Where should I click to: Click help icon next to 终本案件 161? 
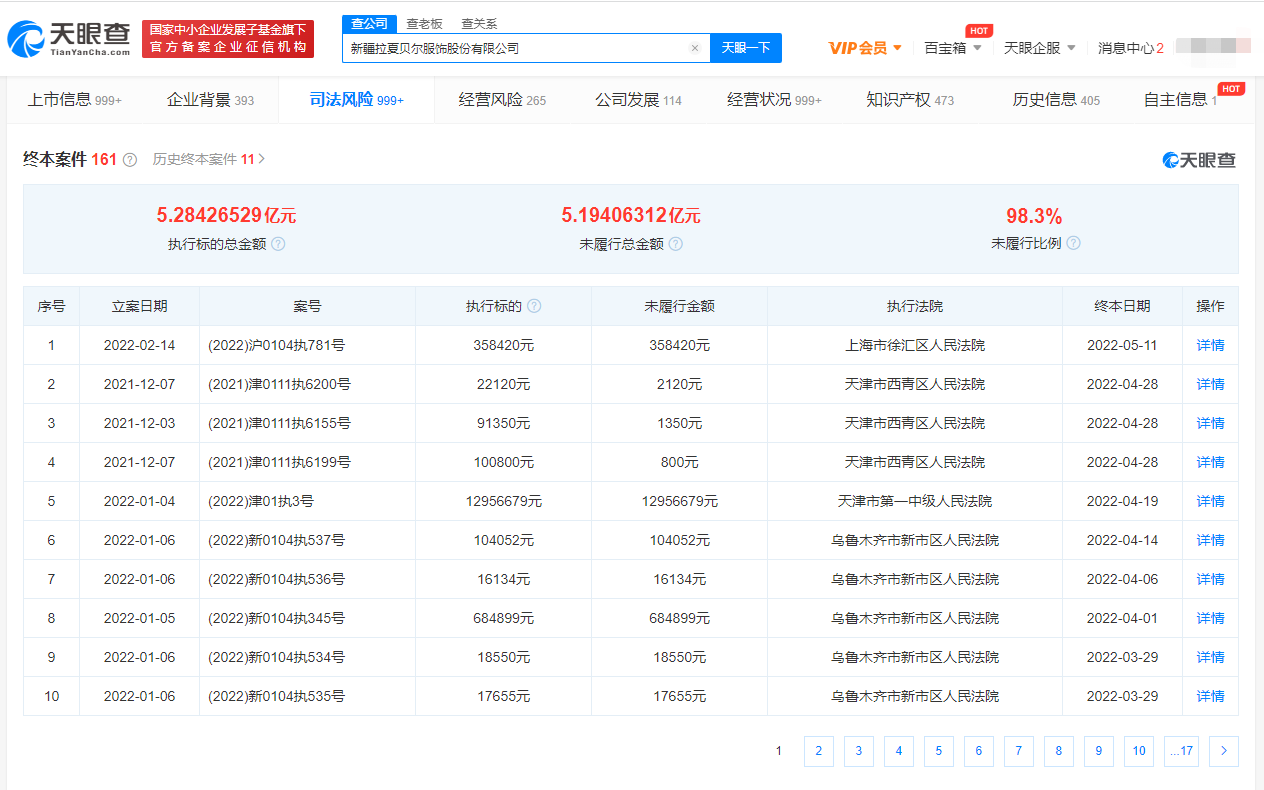pyautogui.click(x=130, y=160)
